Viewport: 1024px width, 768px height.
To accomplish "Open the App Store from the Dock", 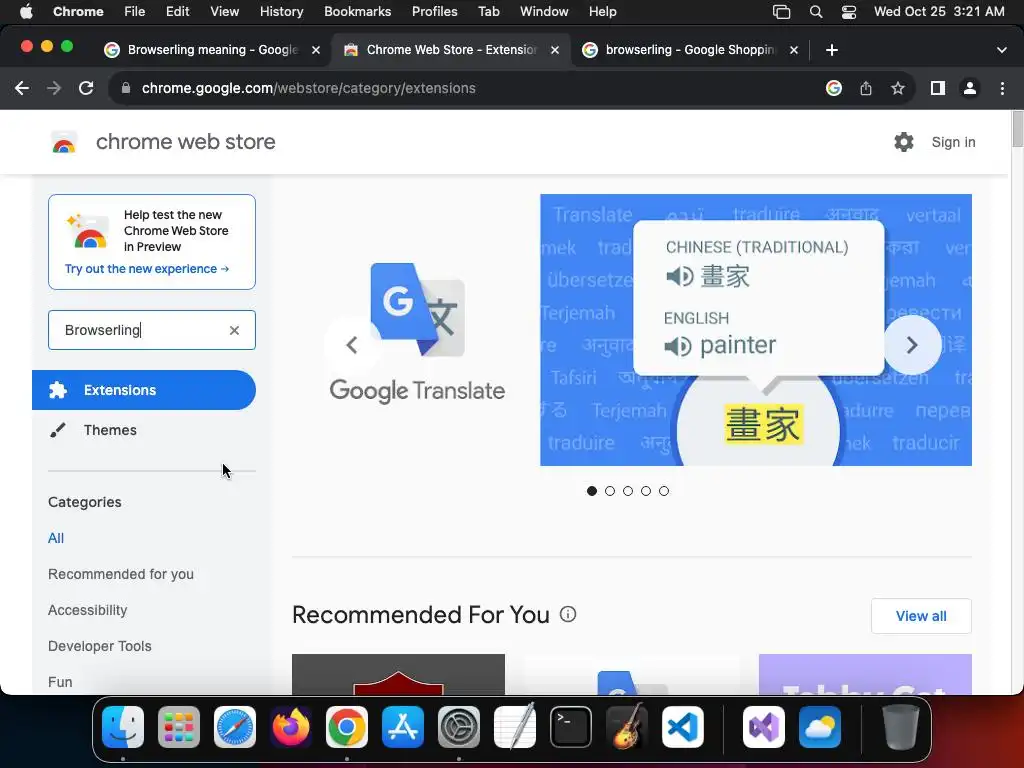I will pyautogui.click(x=403, y=727).
